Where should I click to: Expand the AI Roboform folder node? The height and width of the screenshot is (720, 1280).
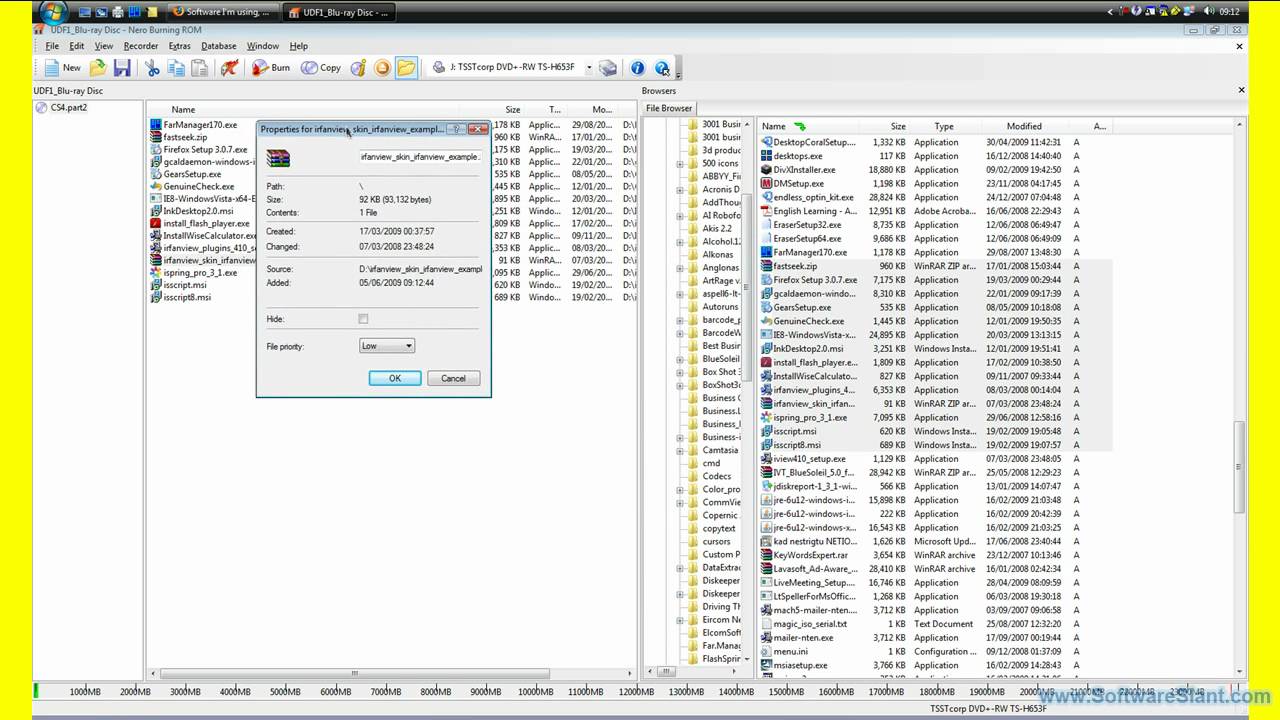coord(680,215)
